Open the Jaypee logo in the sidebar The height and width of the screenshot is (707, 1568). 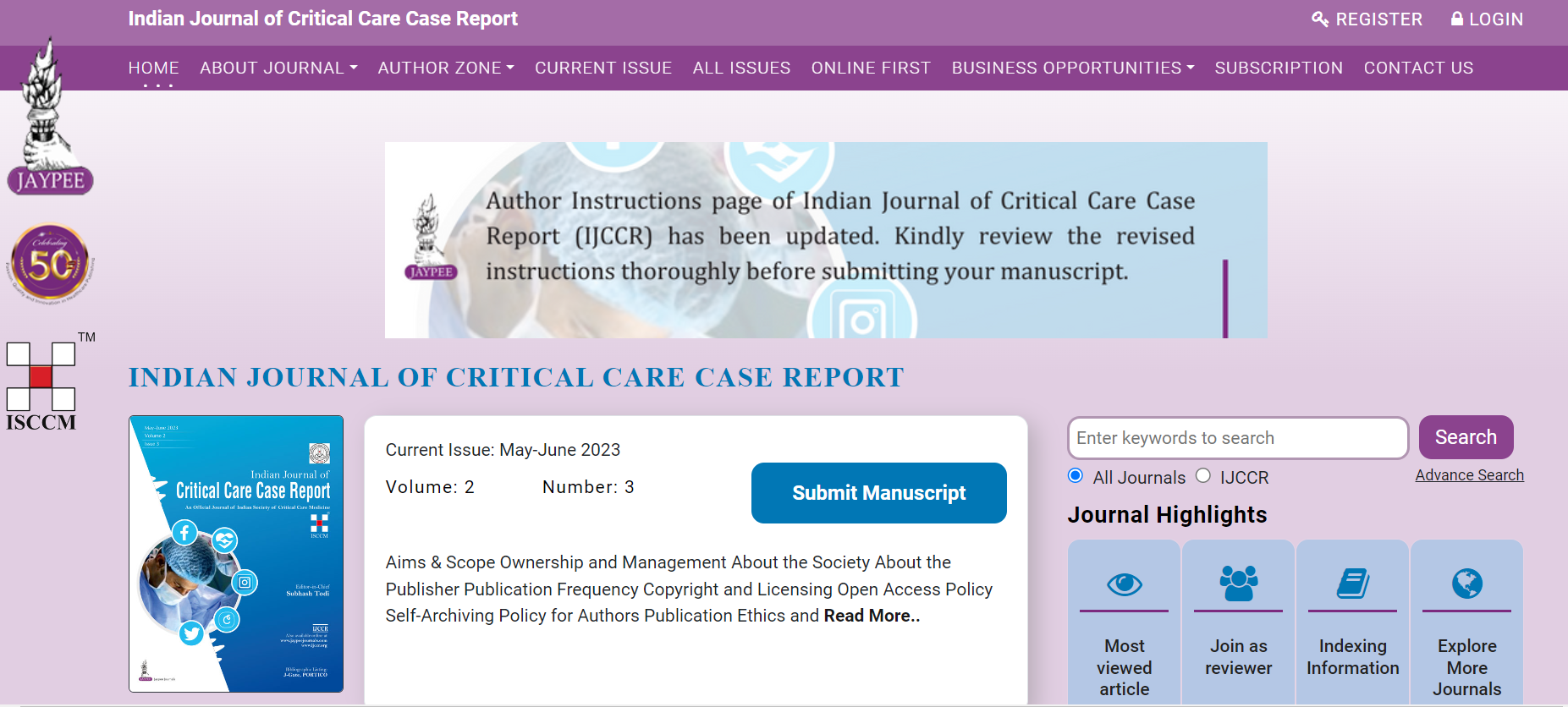50,117
